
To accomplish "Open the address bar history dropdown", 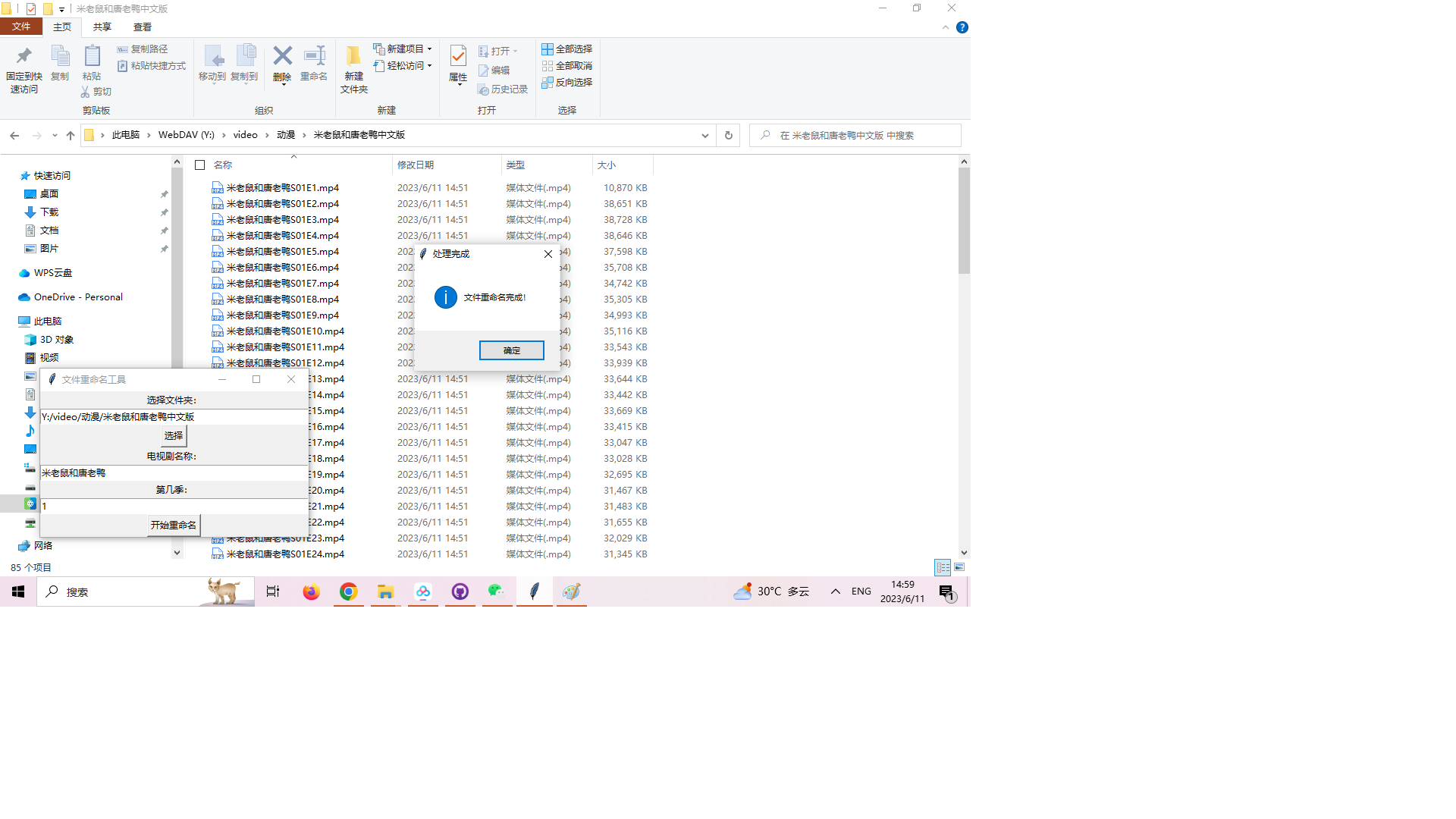I will pyautogui.click(x=704, y=135).
